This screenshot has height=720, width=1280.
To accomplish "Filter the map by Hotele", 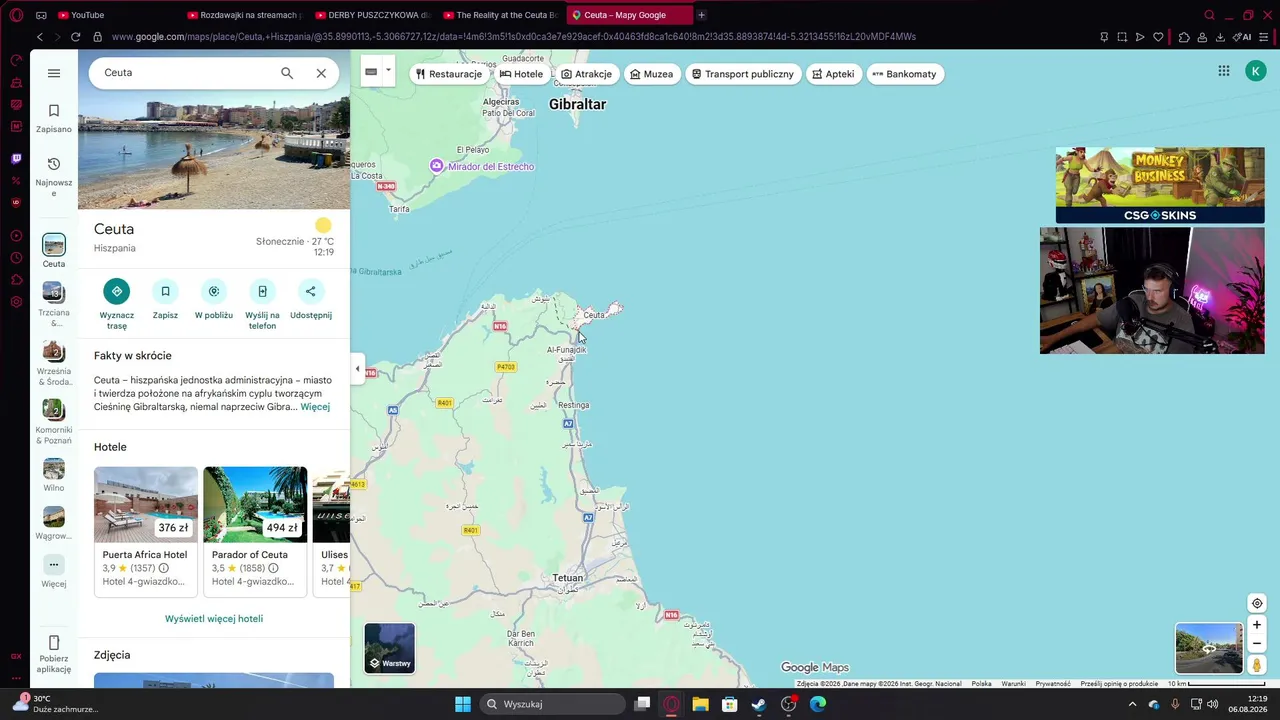I will pyautogui.click(x=521, y=74).
